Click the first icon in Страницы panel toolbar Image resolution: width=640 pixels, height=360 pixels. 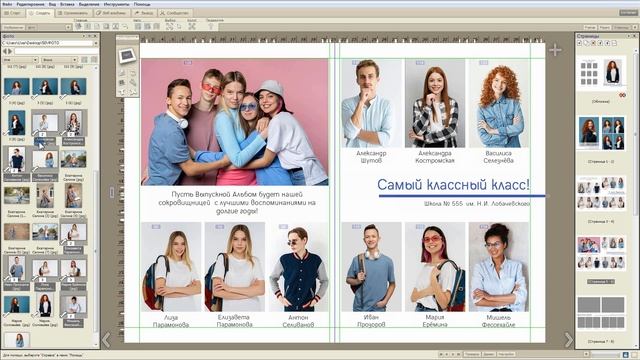[580, 43]
